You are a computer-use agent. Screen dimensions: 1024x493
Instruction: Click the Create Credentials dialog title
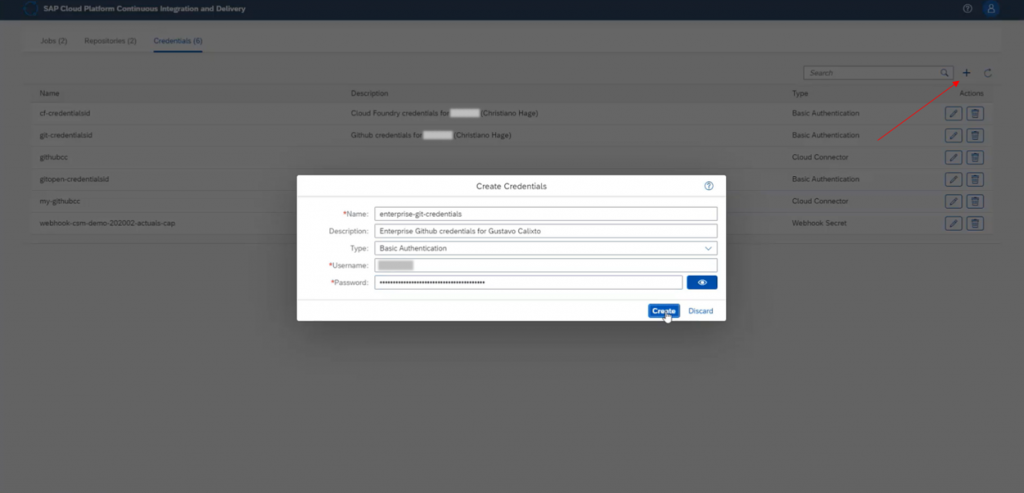511,186
